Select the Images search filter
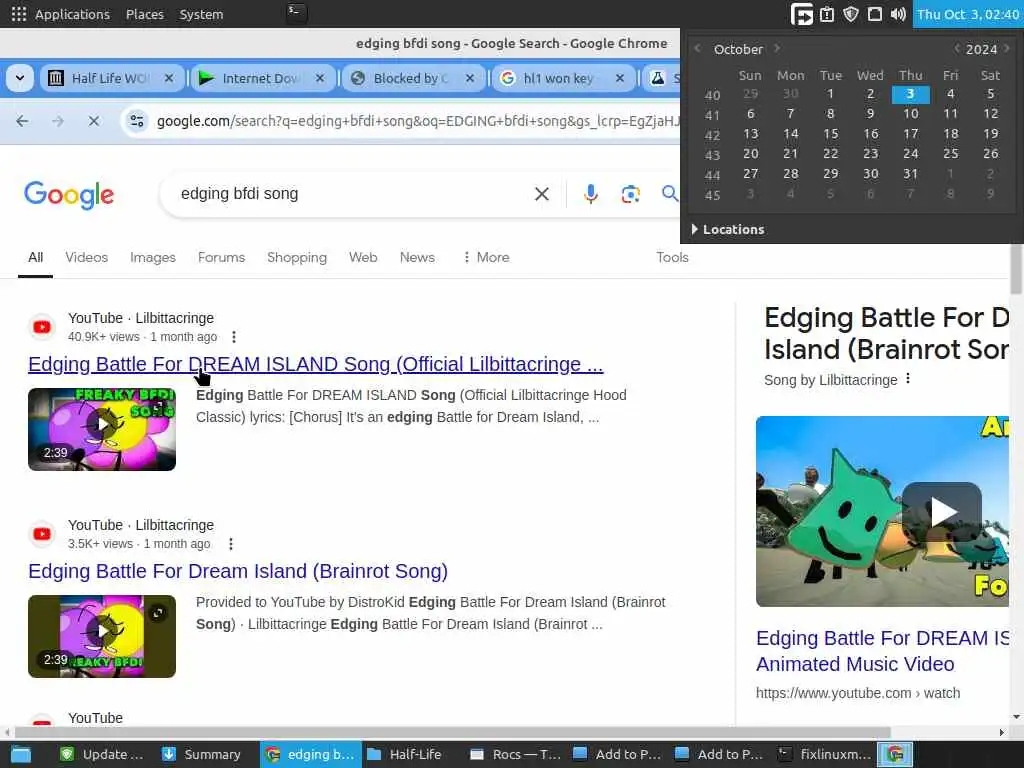The width and height of the screenshot is (1024, 768). (153, 257)
